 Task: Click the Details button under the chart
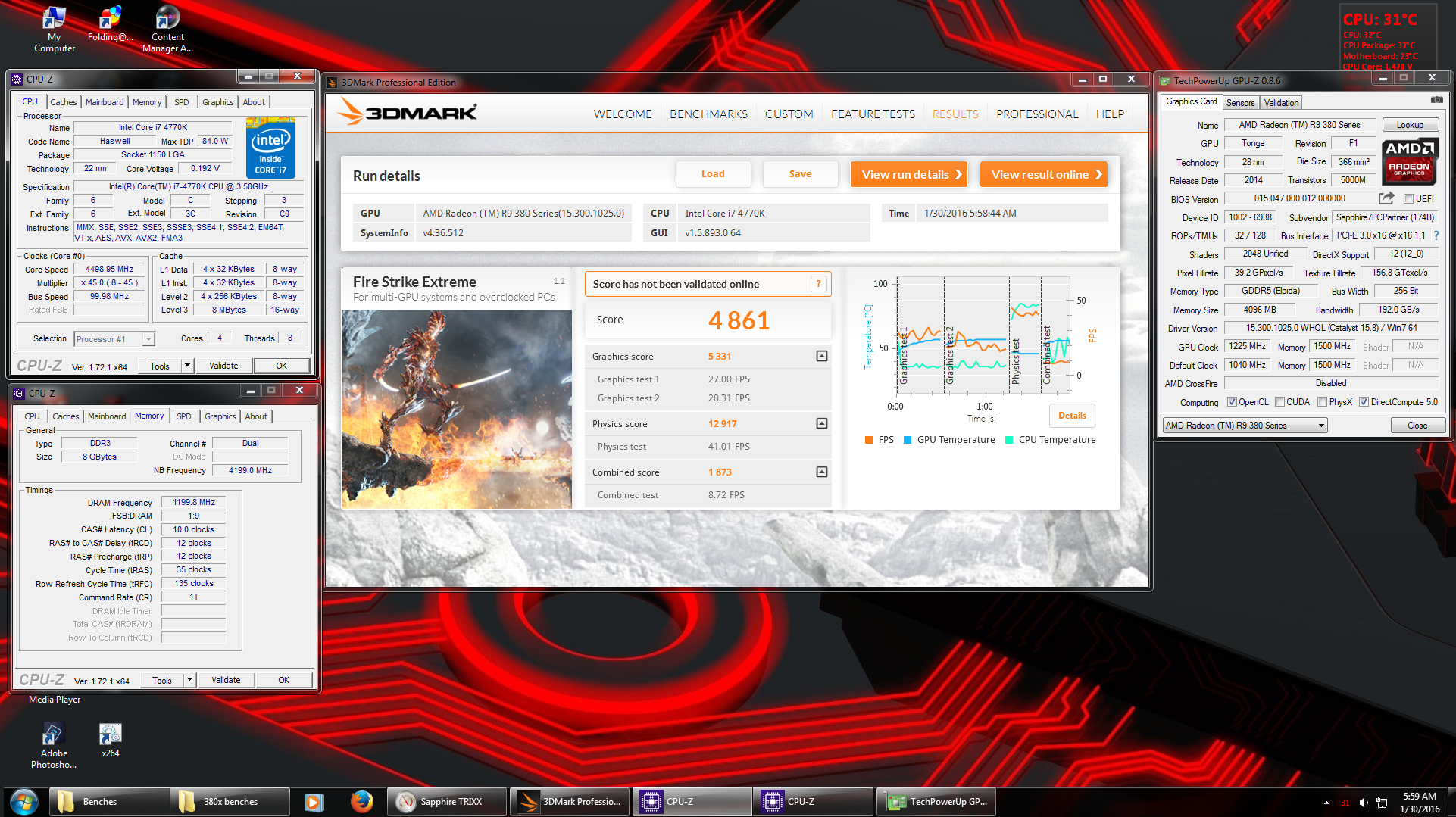click(x=1072, y=416)
